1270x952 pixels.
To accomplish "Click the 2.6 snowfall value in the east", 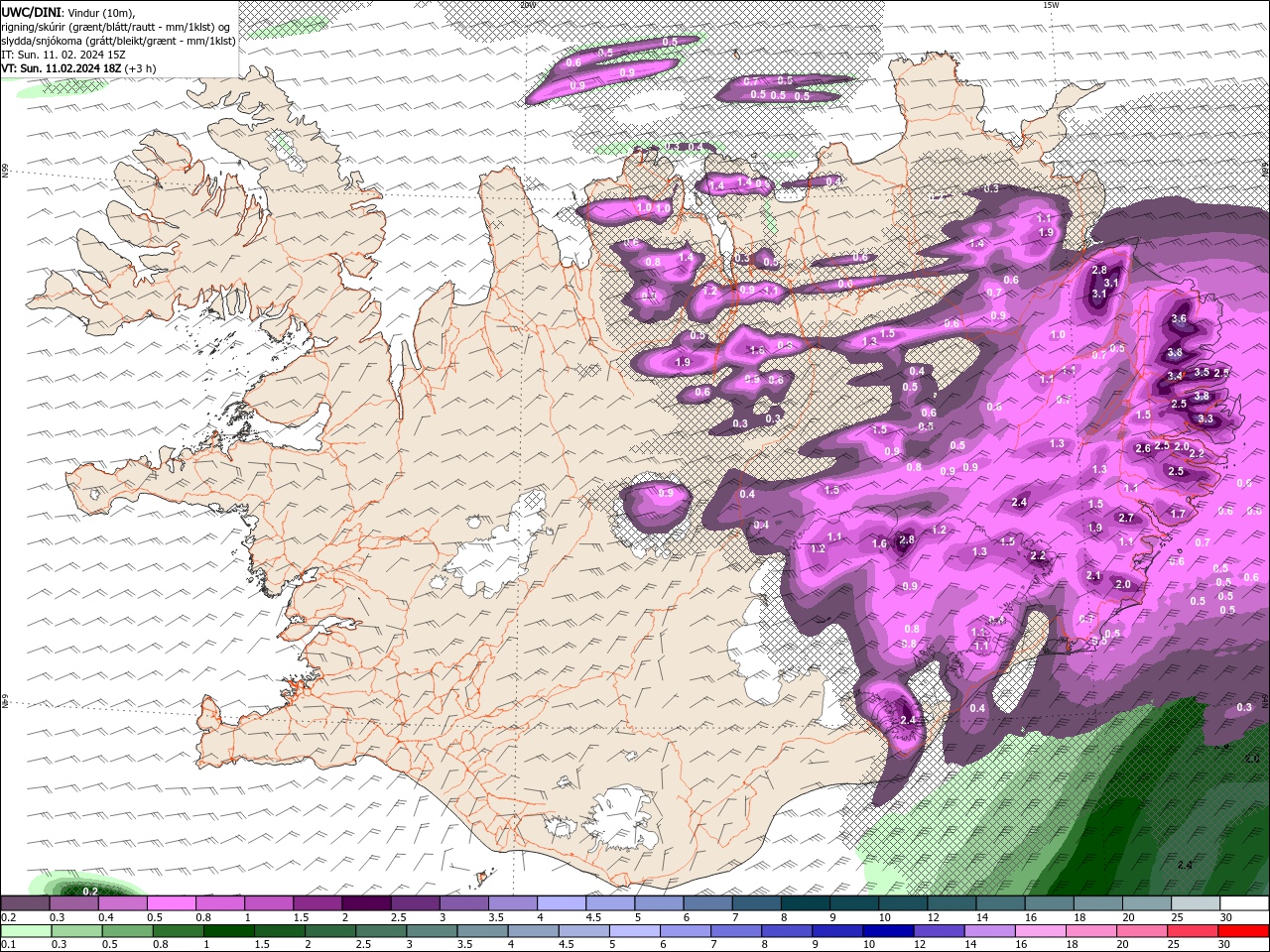I will point(1142,448).
